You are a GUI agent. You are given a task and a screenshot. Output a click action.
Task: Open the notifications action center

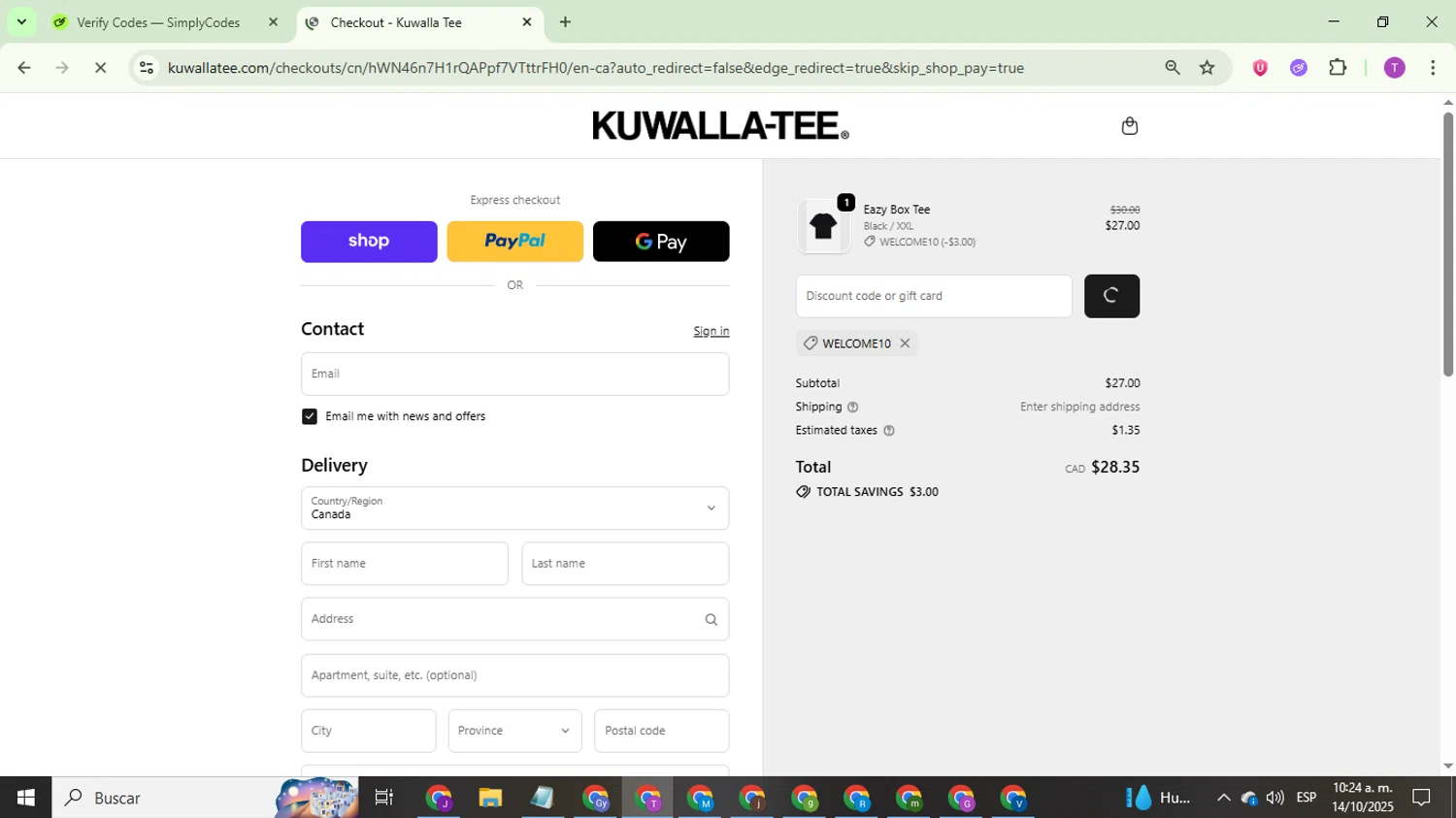pyautogui.click(x=1421, y=798)
